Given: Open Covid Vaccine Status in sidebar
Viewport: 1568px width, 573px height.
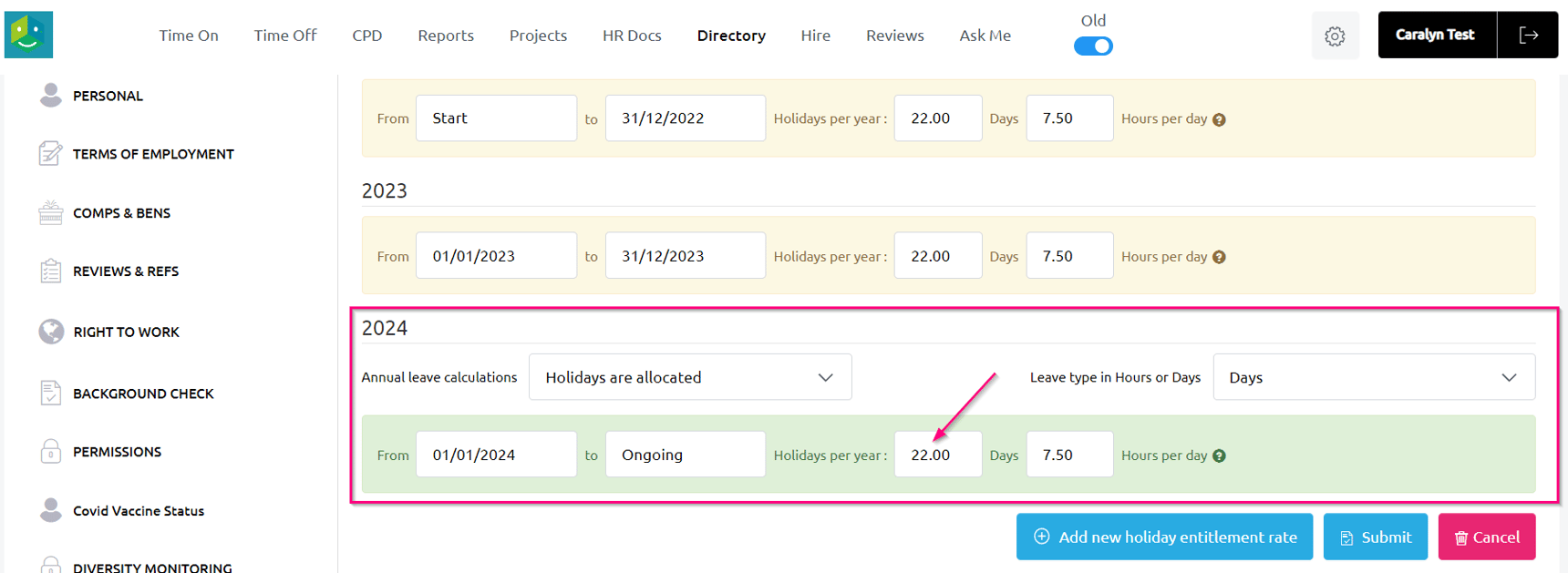Looking at the screenshot, I should tap(139, 511).
